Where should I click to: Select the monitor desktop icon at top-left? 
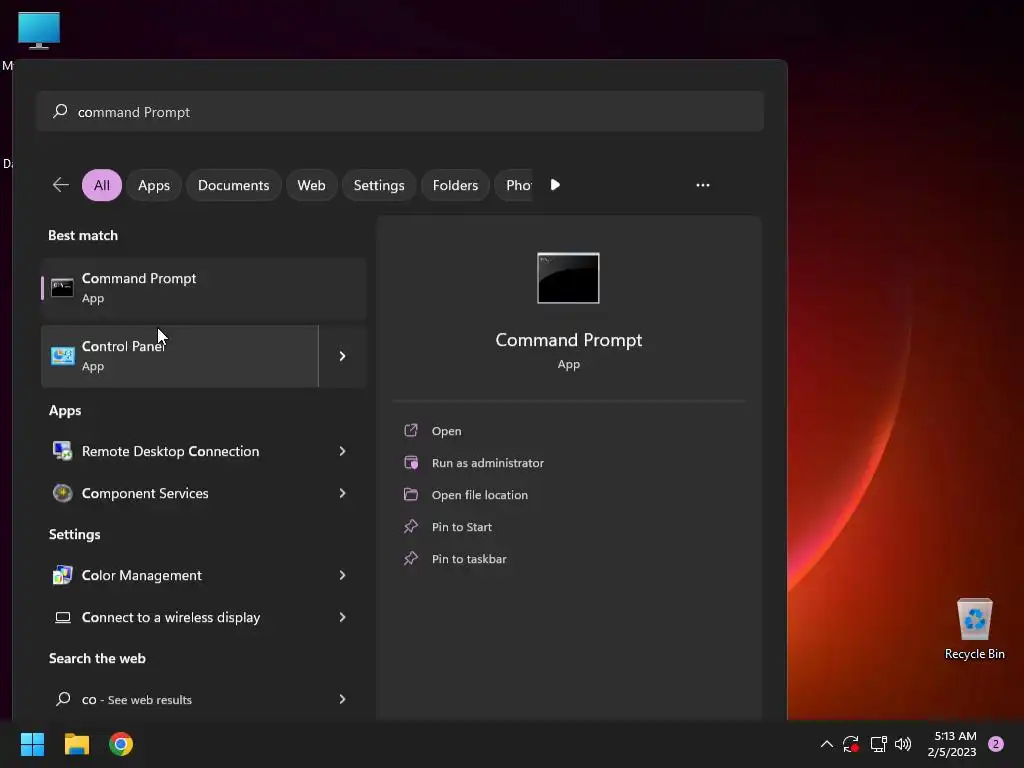click(x=39, y=30)
